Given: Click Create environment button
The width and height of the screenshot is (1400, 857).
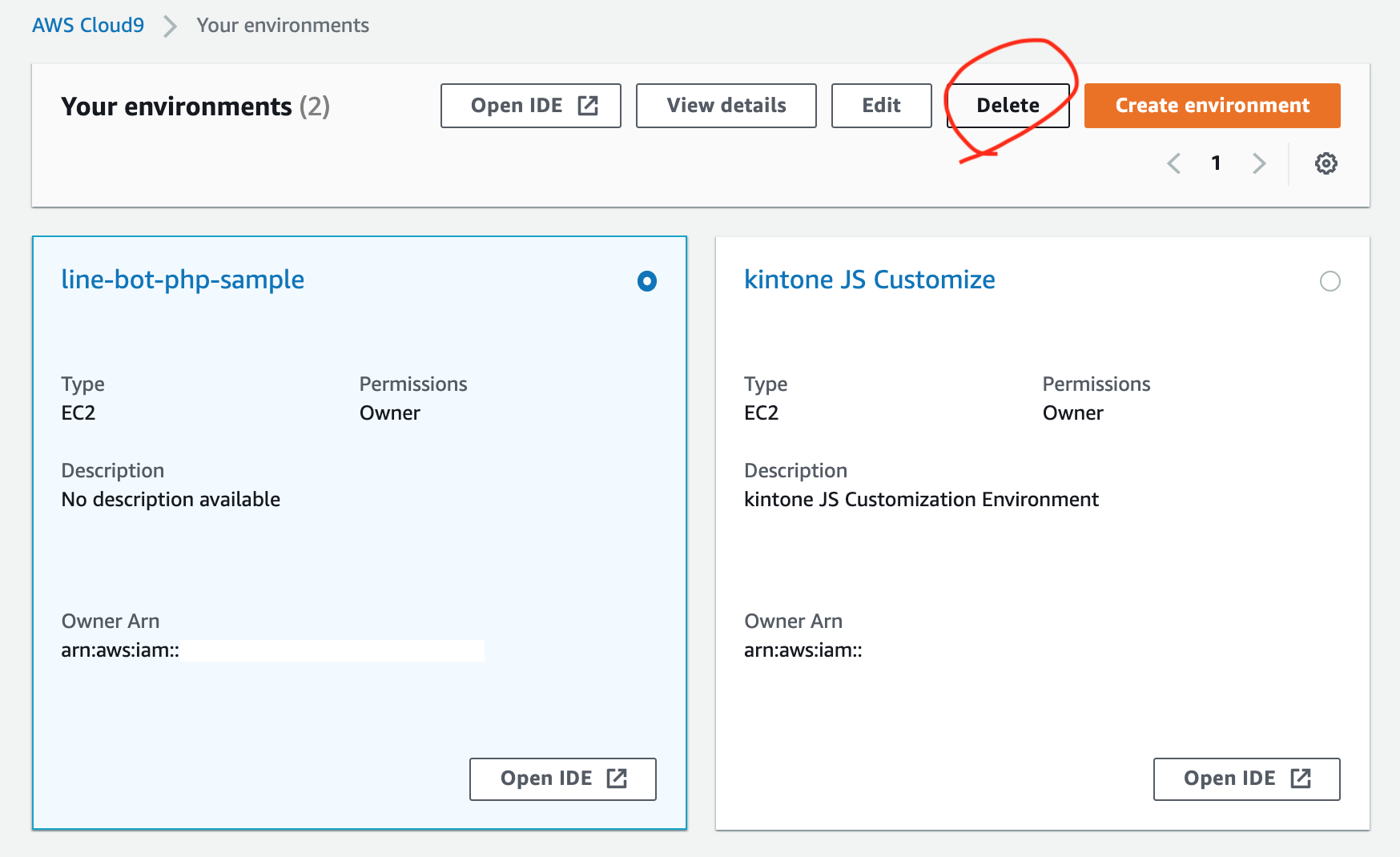Looking at the screenshot, I should pos(1213,106).
